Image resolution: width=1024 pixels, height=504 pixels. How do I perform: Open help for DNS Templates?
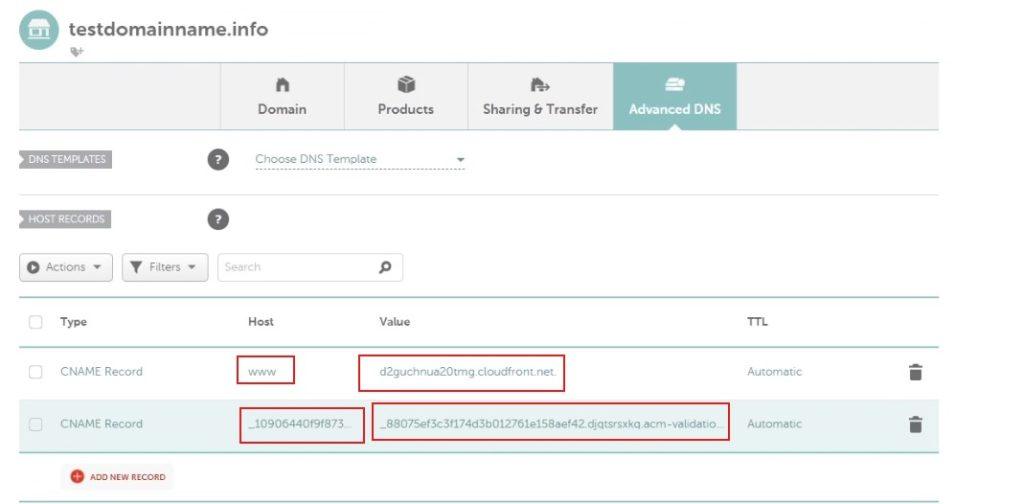pos(218,159)
